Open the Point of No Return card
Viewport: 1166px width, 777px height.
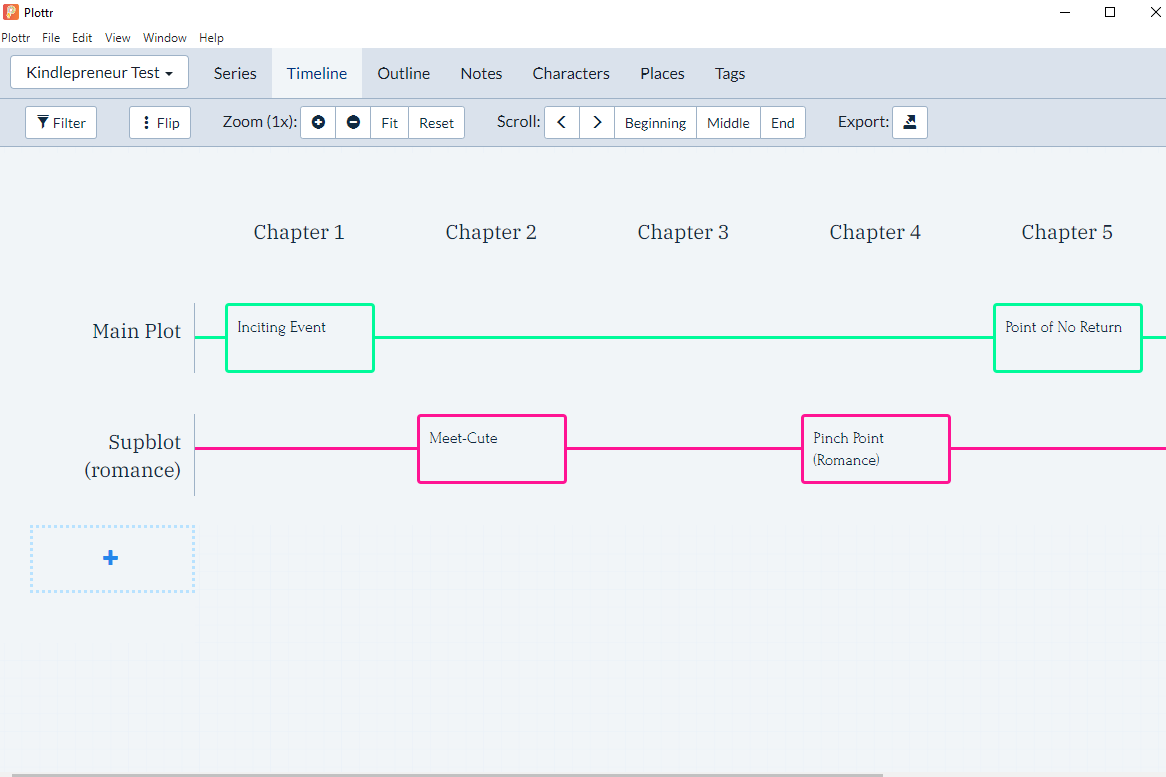[1067, 337]
